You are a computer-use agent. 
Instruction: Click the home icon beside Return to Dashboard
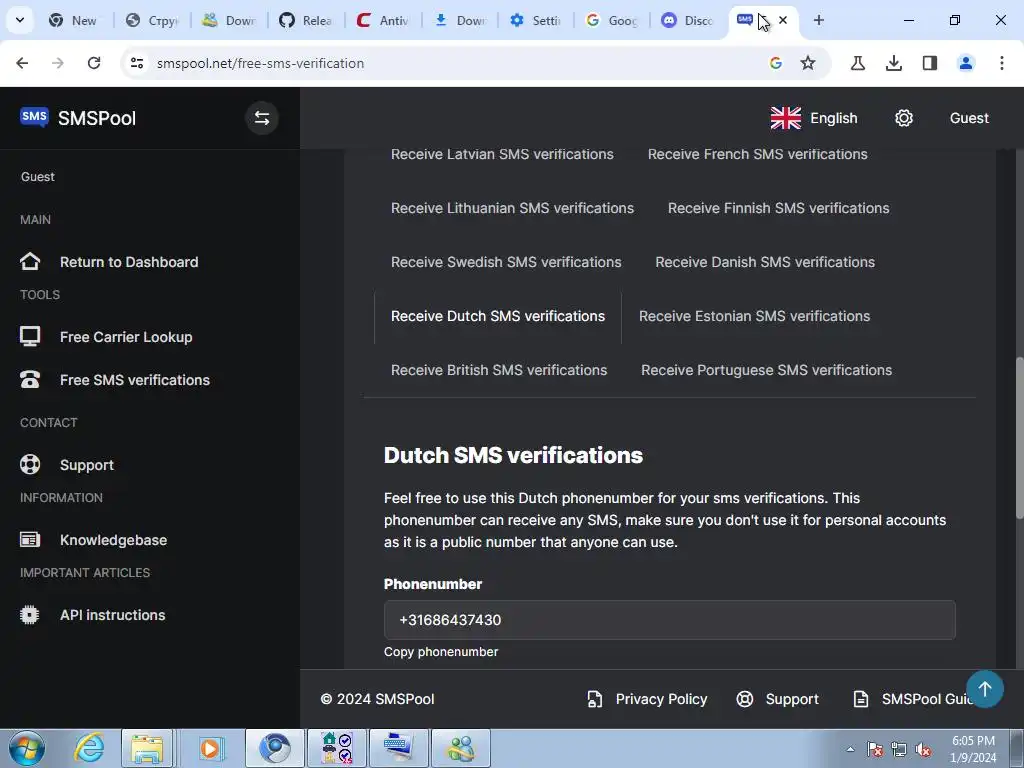(30, 262)
